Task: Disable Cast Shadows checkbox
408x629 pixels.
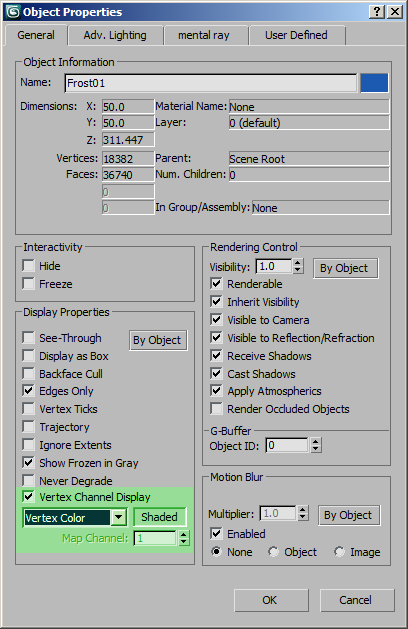Action: pyautogui.click(x=216, y=373)
